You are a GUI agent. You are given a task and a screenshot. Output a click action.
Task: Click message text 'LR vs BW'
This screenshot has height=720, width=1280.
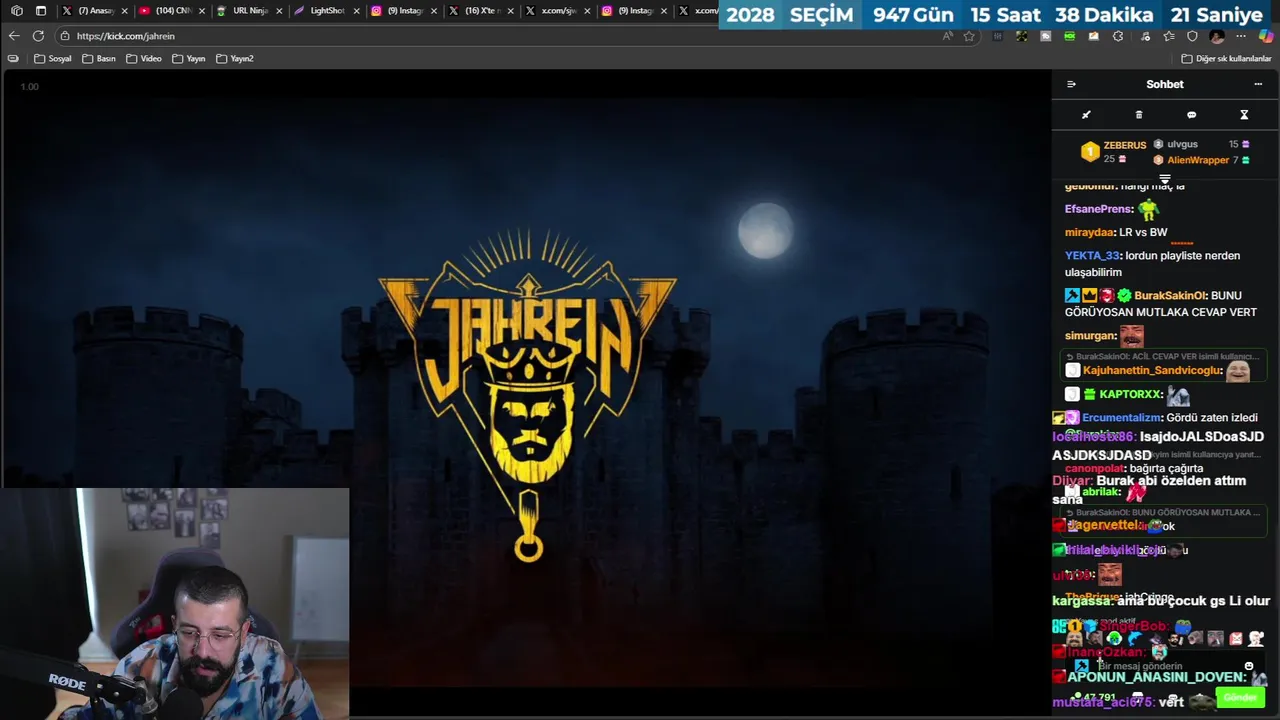pyautogui.click(x=1143, y=232)
